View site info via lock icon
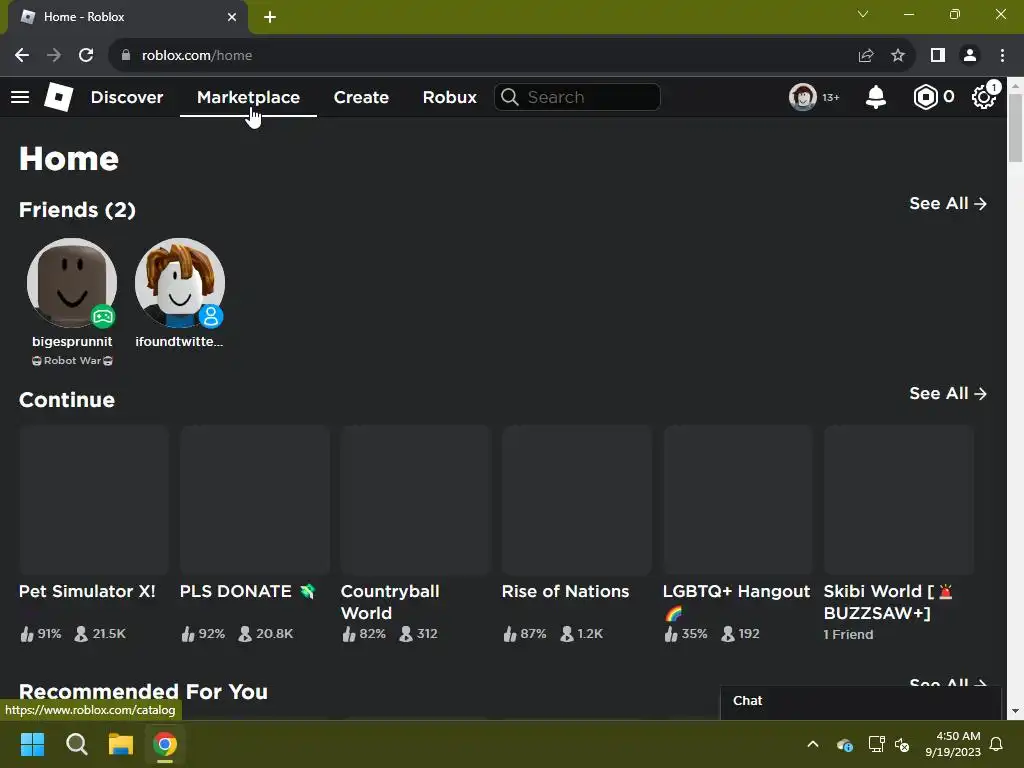 [x=126, y=56]
